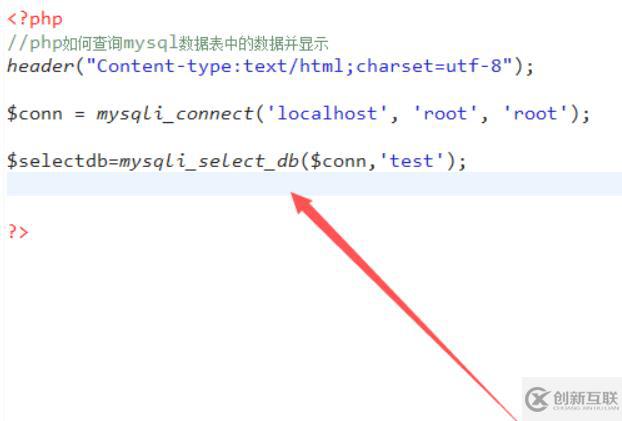Click the header function name
Screen dimensions: 622x421
(x=41, y=66)
